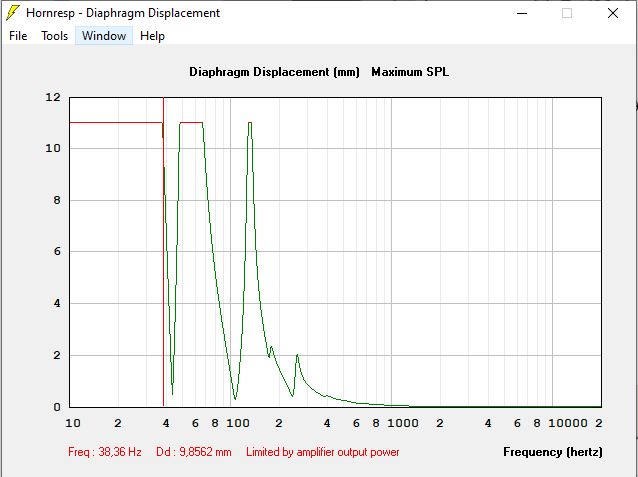Click the 'Dd : 9,8562 mm' readout
Viewport: 638px width, 477px height.
(x=194, y=452)
